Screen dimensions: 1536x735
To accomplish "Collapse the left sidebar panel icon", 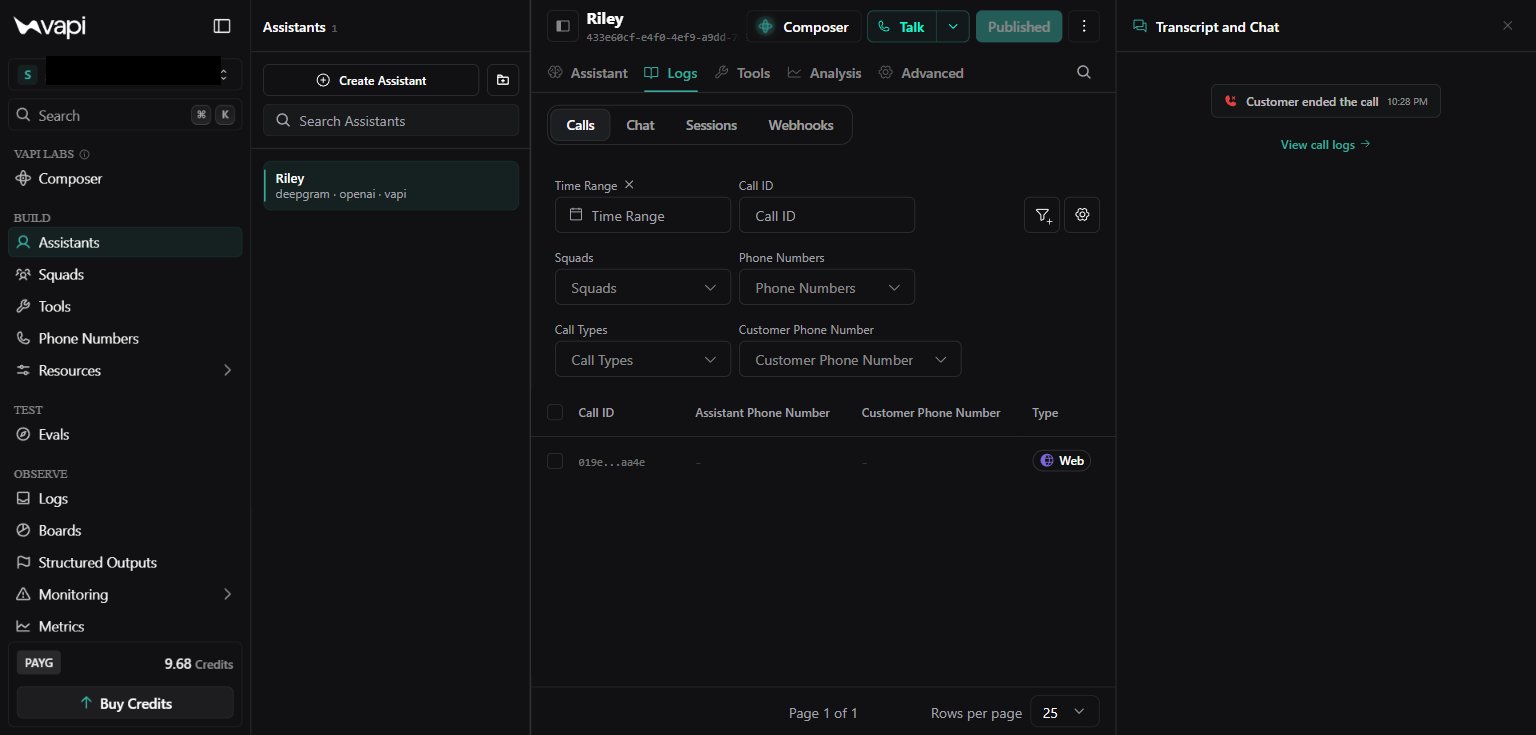I will pos(222,26).
